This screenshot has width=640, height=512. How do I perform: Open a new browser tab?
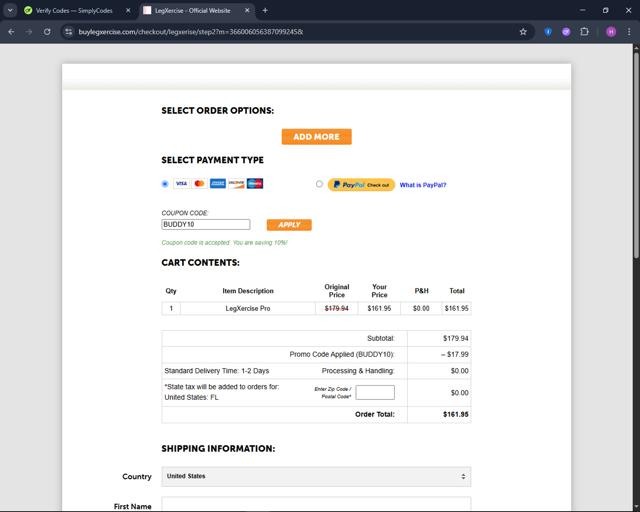pos(265,11)
